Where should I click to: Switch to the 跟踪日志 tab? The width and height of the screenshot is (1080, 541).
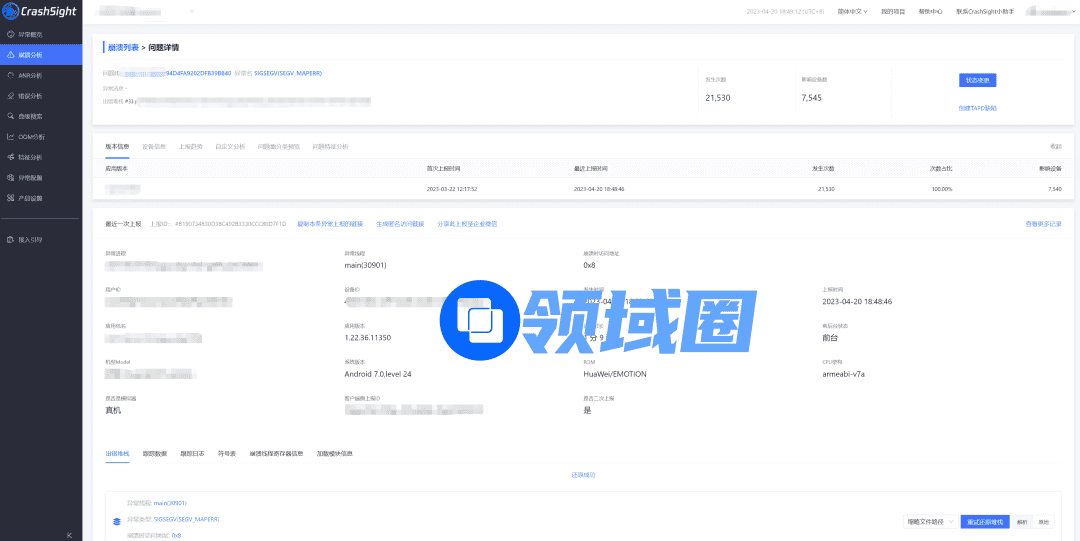click(x=192, y=453)
